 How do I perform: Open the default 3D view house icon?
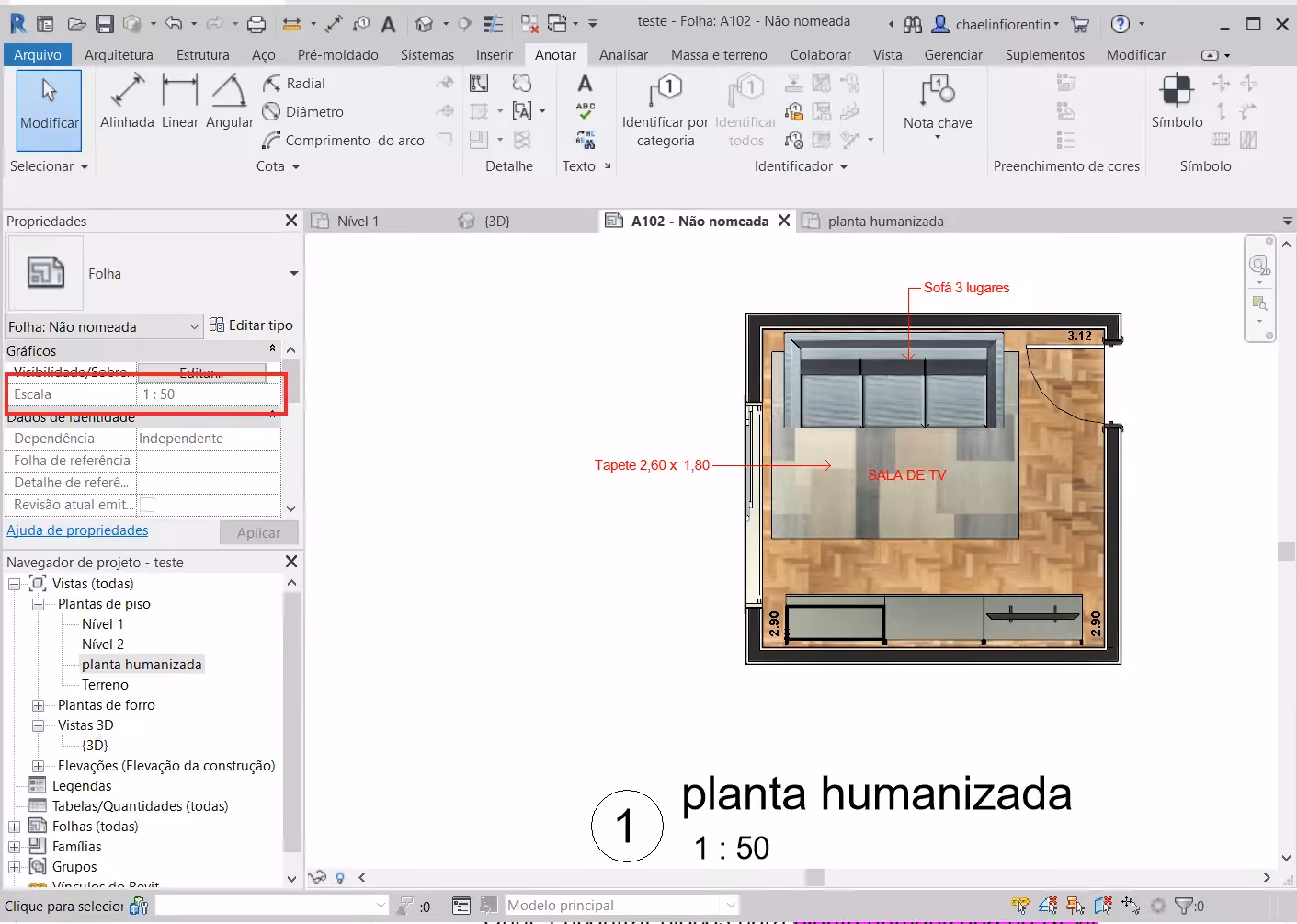point(424,24)
